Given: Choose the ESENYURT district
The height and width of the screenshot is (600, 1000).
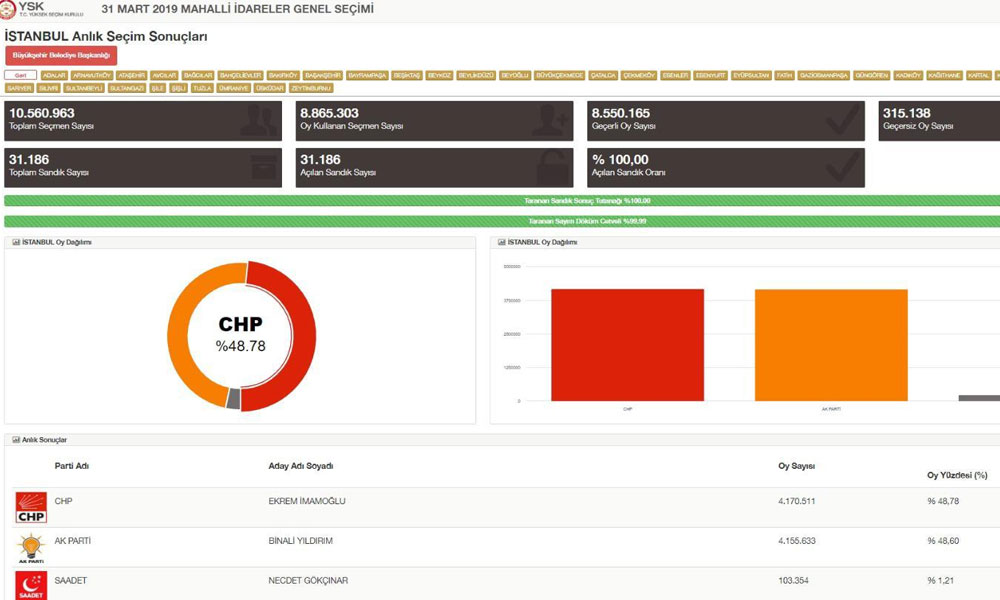Looking at the screenshot, I should 710,75.
